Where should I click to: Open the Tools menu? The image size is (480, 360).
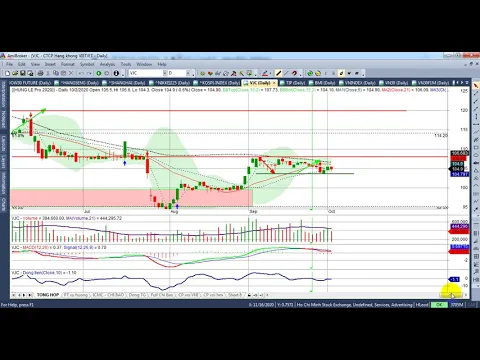pos(126,64)
